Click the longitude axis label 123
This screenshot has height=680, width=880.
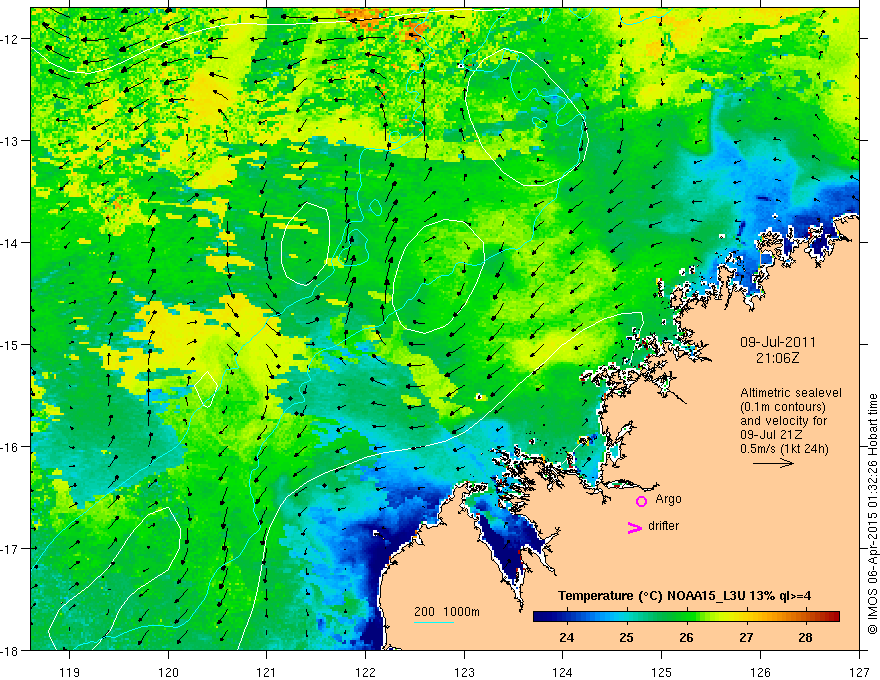(x=464, y=672)
